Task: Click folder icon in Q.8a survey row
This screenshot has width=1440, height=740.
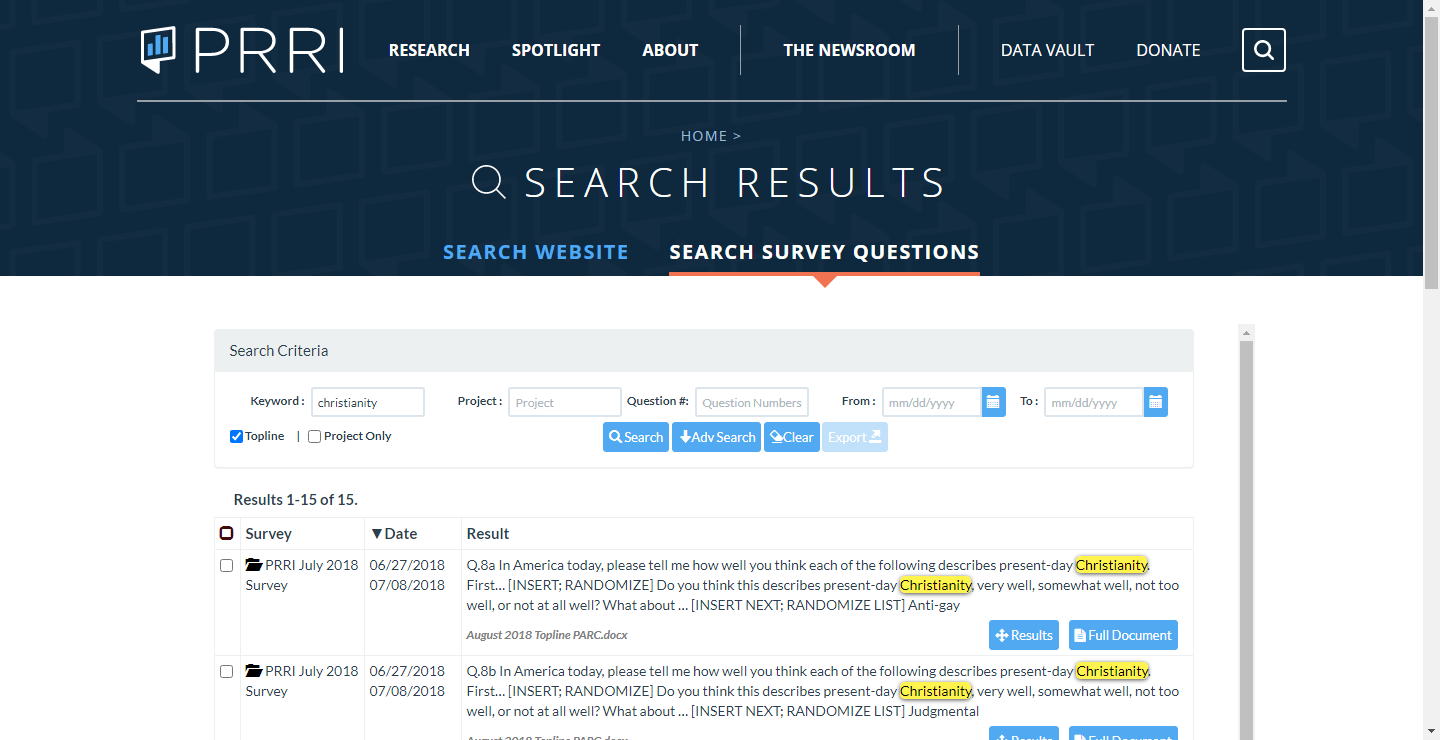Action: tap(253, 565)
